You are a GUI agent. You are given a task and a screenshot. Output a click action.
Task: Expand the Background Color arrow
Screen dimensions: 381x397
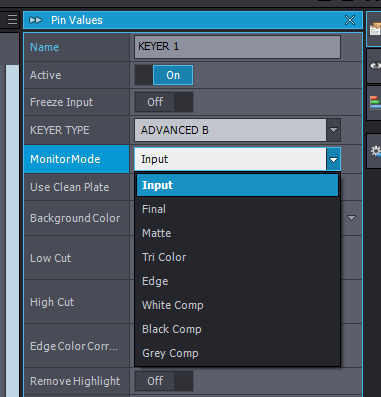pyautogui.click(x=351, y=218)
